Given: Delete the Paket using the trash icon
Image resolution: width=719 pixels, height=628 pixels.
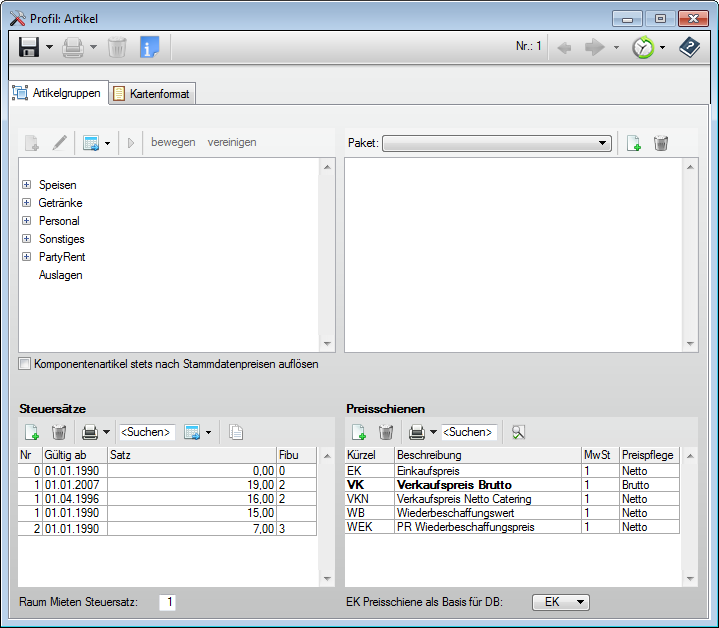Looking at the screenshot, I should tap(660, 143).
